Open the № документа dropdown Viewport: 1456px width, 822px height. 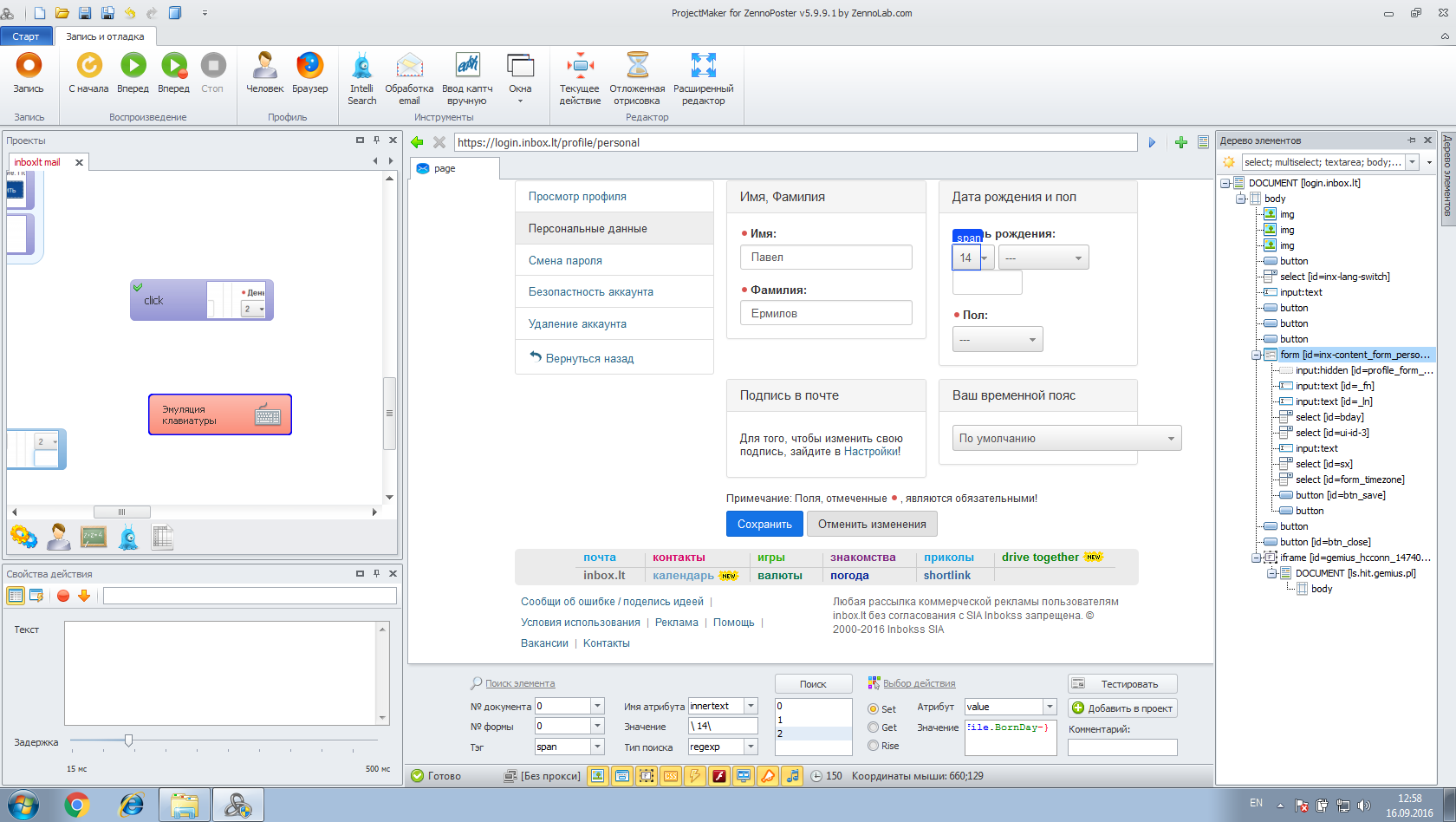click(x=597, y=706)
